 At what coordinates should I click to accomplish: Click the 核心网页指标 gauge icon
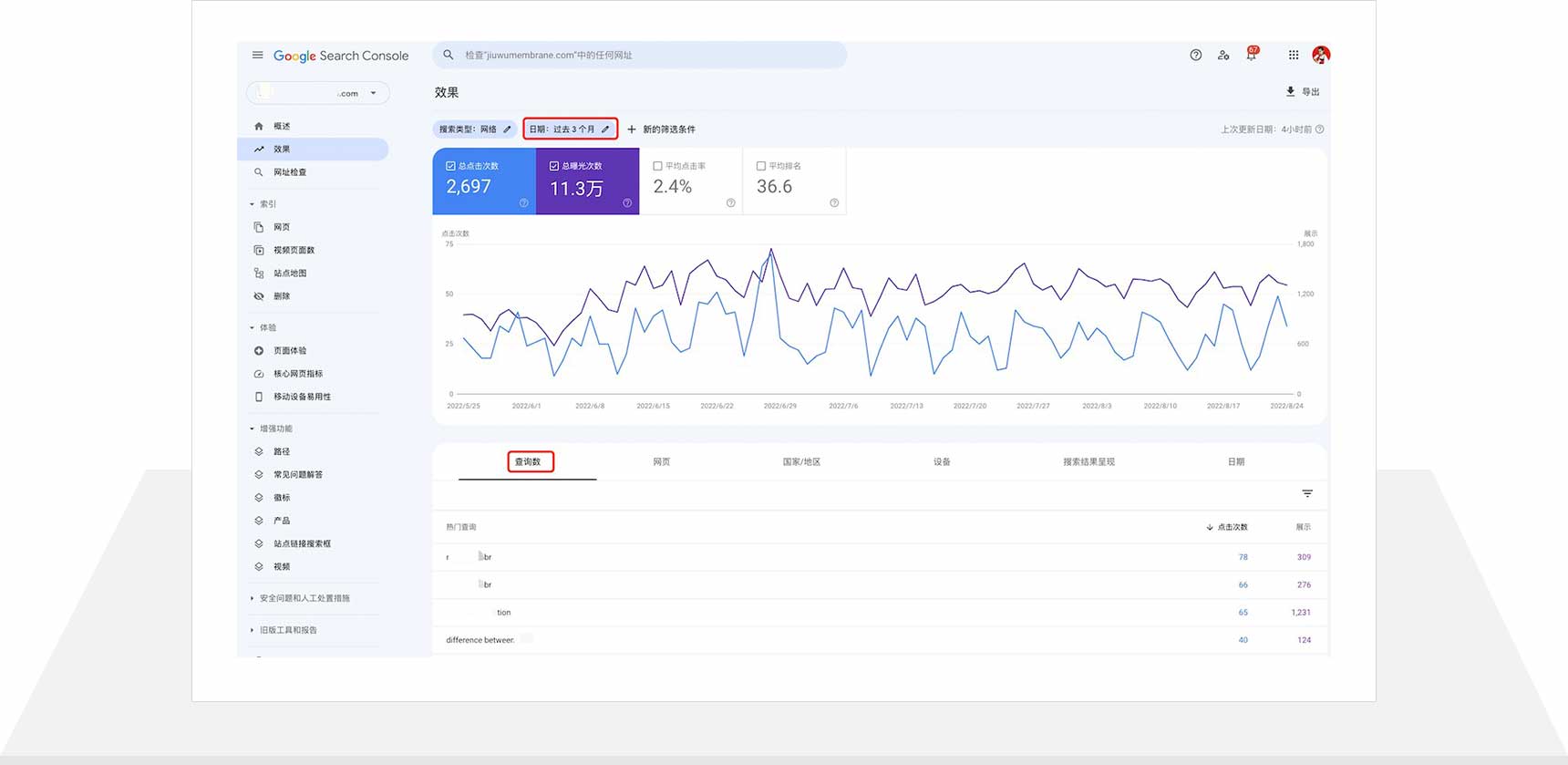(259, 374)
